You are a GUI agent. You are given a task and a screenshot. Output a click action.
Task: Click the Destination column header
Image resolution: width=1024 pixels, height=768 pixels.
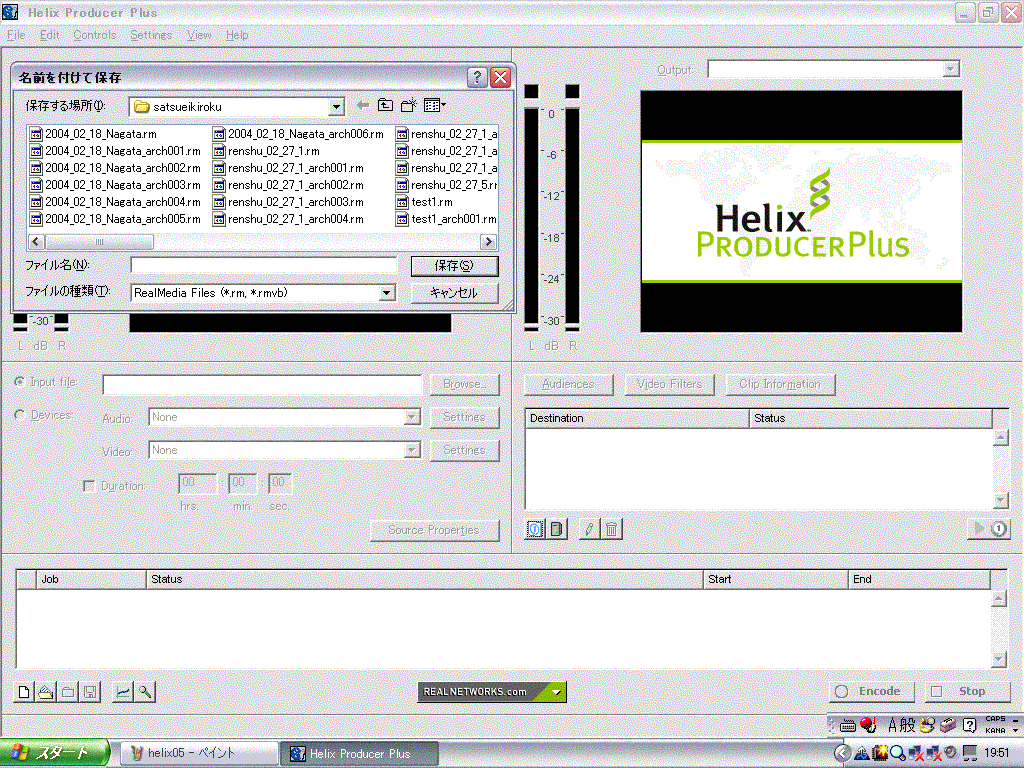(637, 418)
